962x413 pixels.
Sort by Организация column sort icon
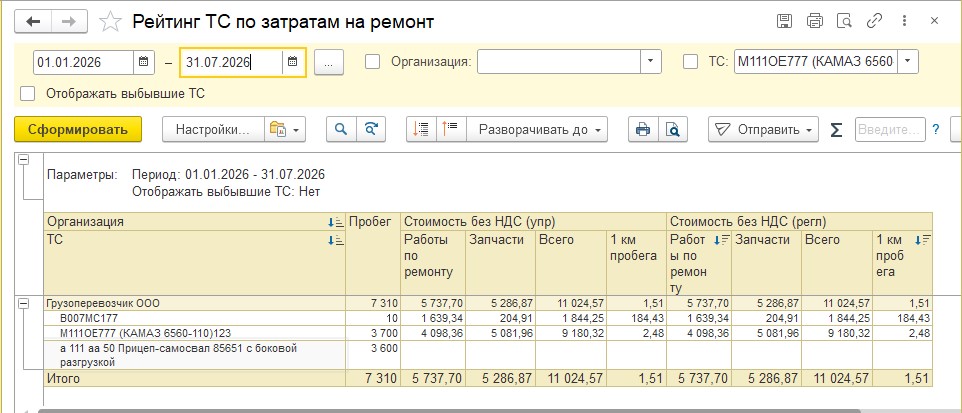(x=336, y=222)
